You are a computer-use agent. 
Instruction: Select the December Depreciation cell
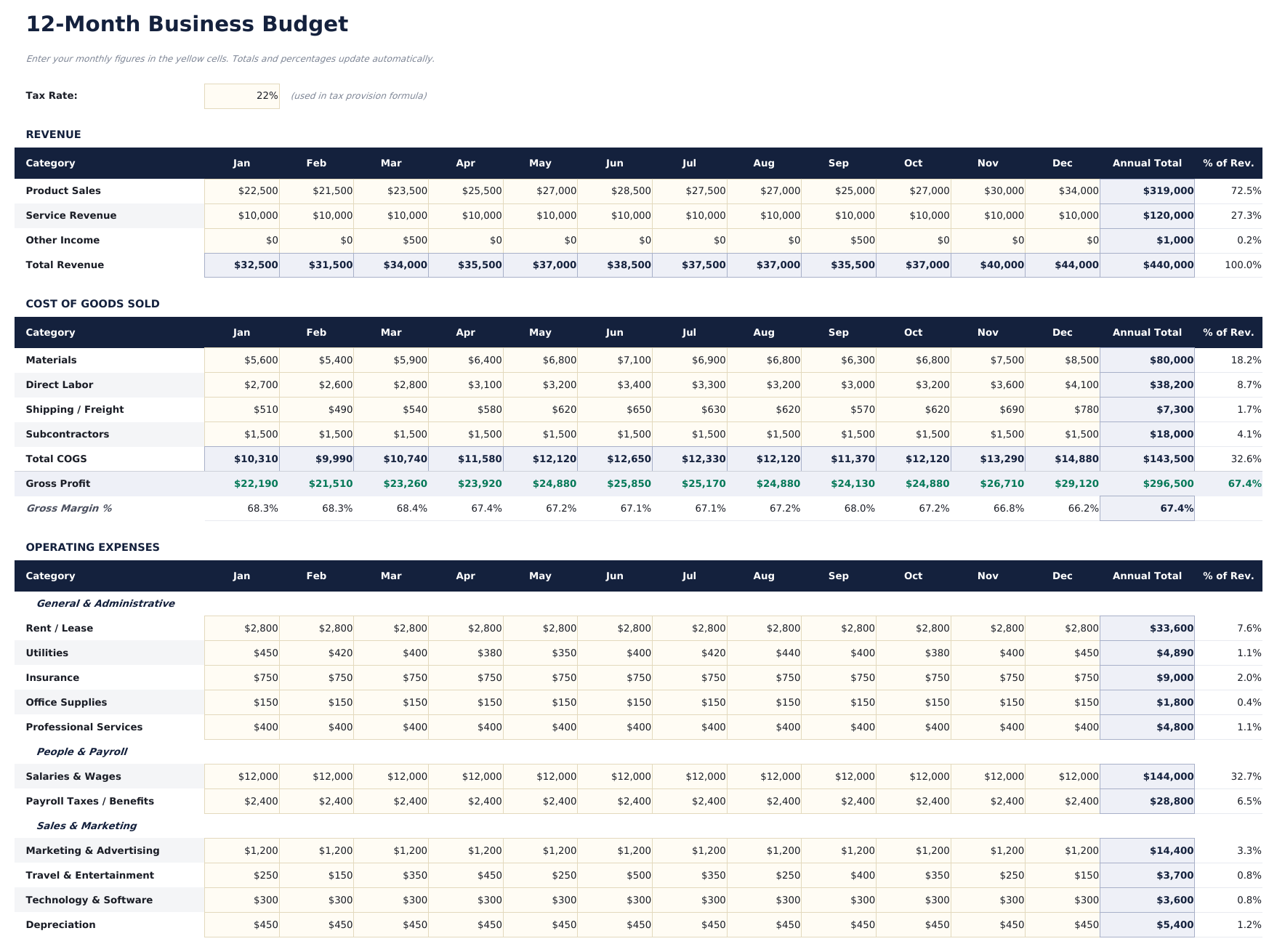[1063, 924]
